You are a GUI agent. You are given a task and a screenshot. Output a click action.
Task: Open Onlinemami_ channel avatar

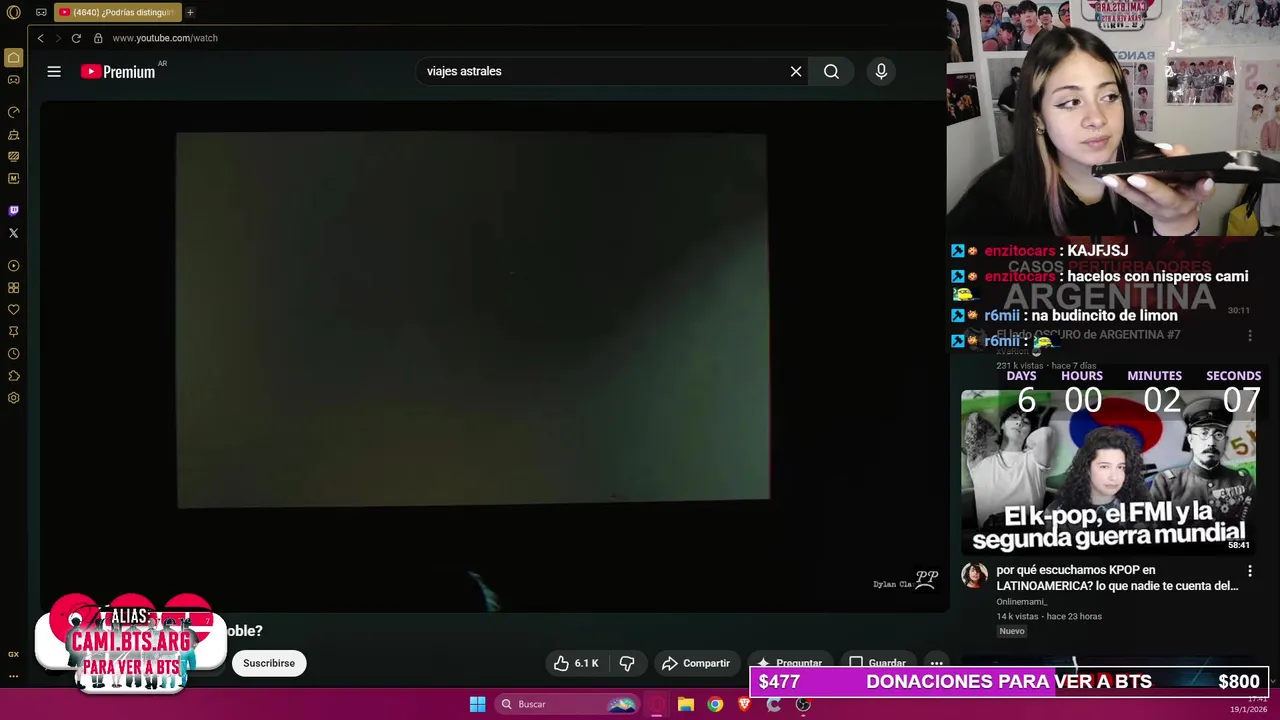point(974,575)
